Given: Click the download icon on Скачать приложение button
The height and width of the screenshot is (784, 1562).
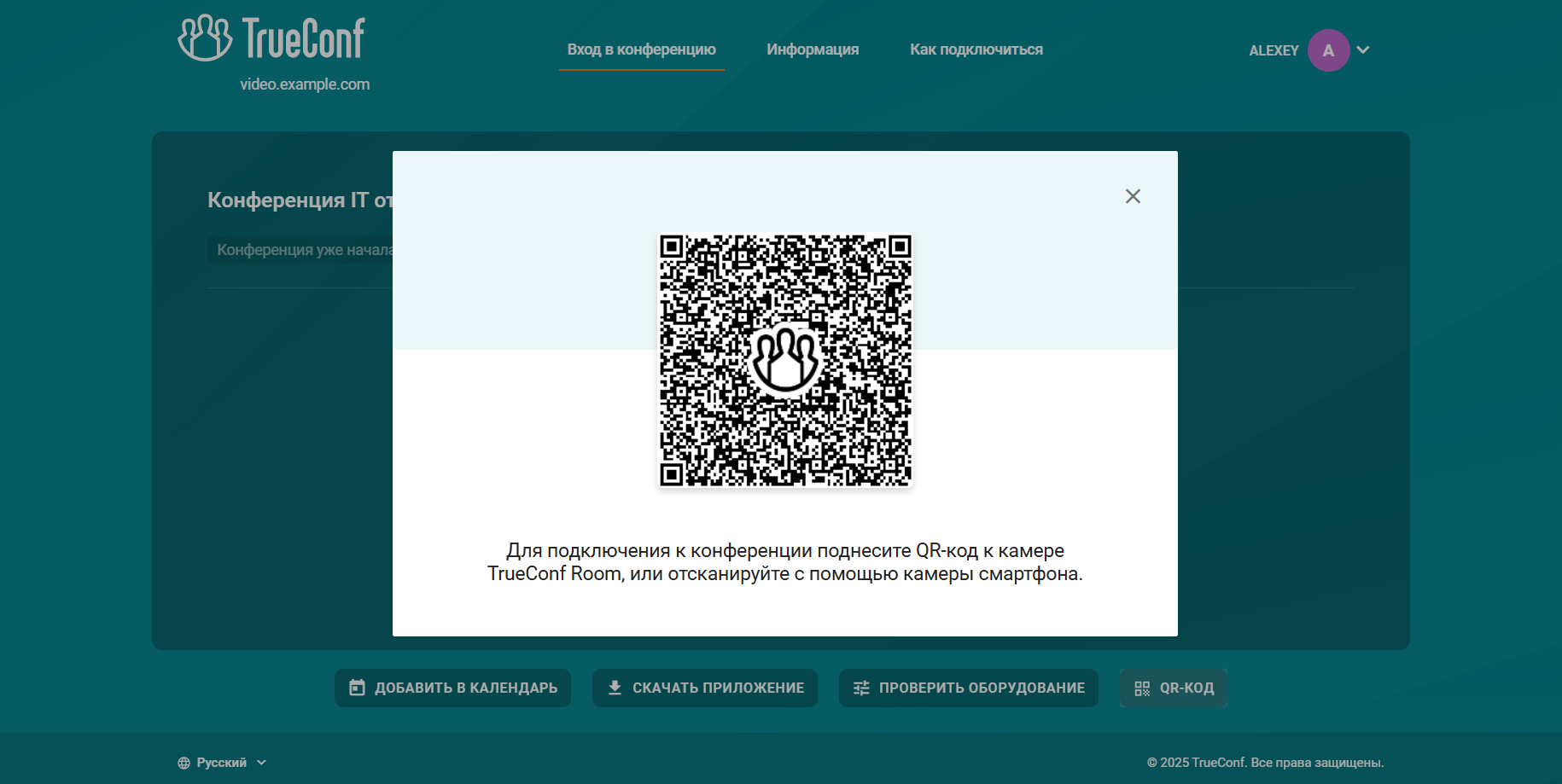Looking at the screenshot, I should click(614, 688).
